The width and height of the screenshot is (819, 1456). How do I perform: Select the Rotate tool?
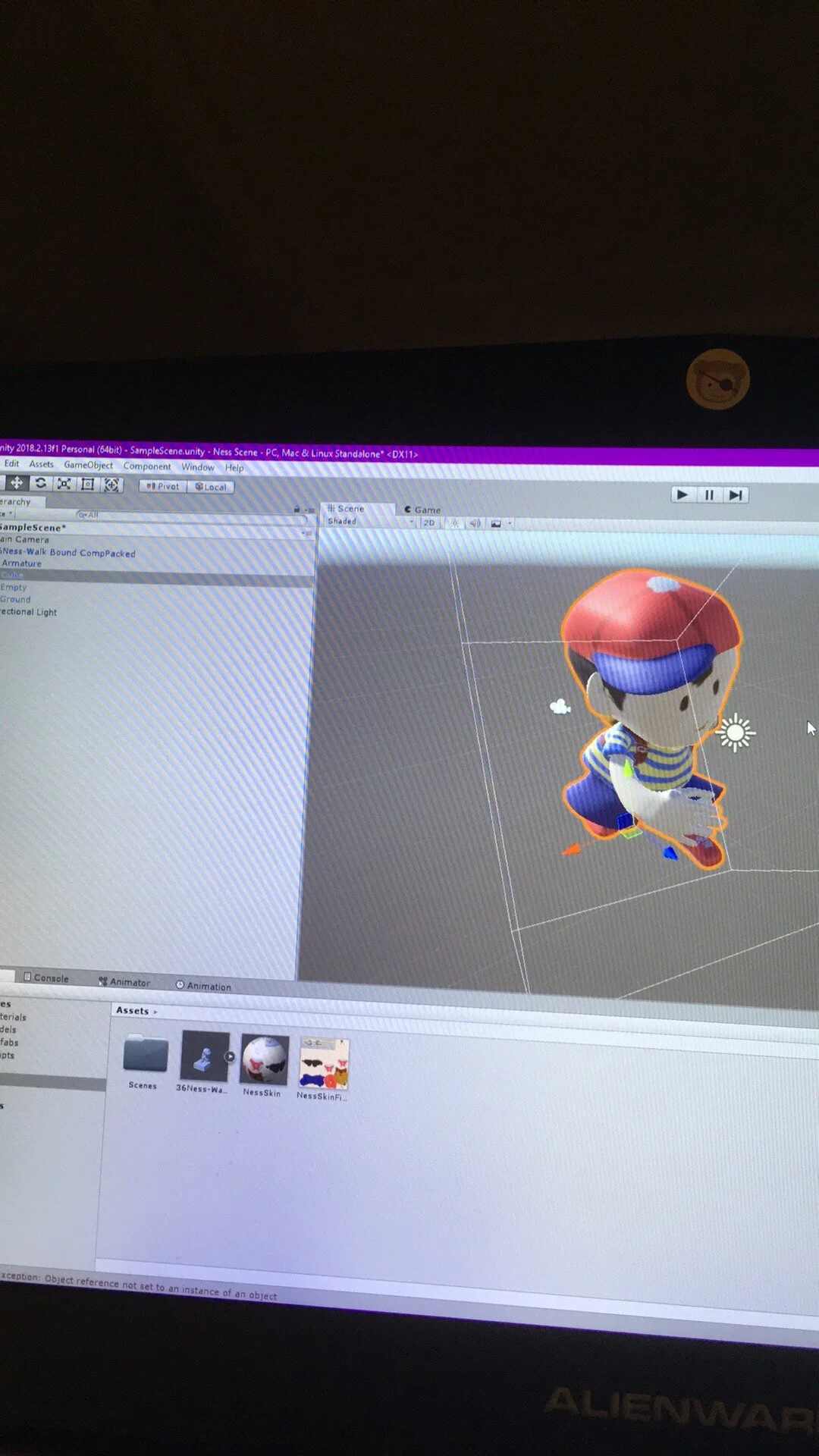tap(40, 483)
